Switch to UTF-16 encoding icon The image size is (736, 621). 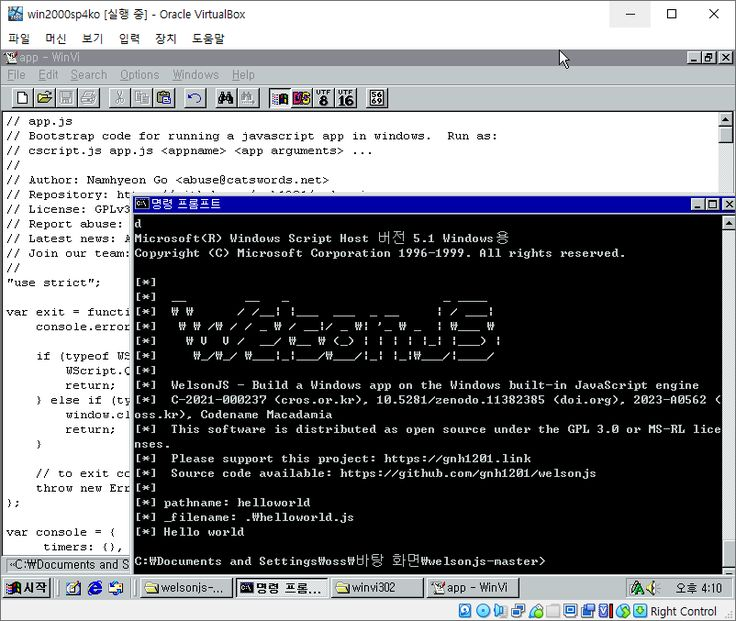[x=346, y=97]
